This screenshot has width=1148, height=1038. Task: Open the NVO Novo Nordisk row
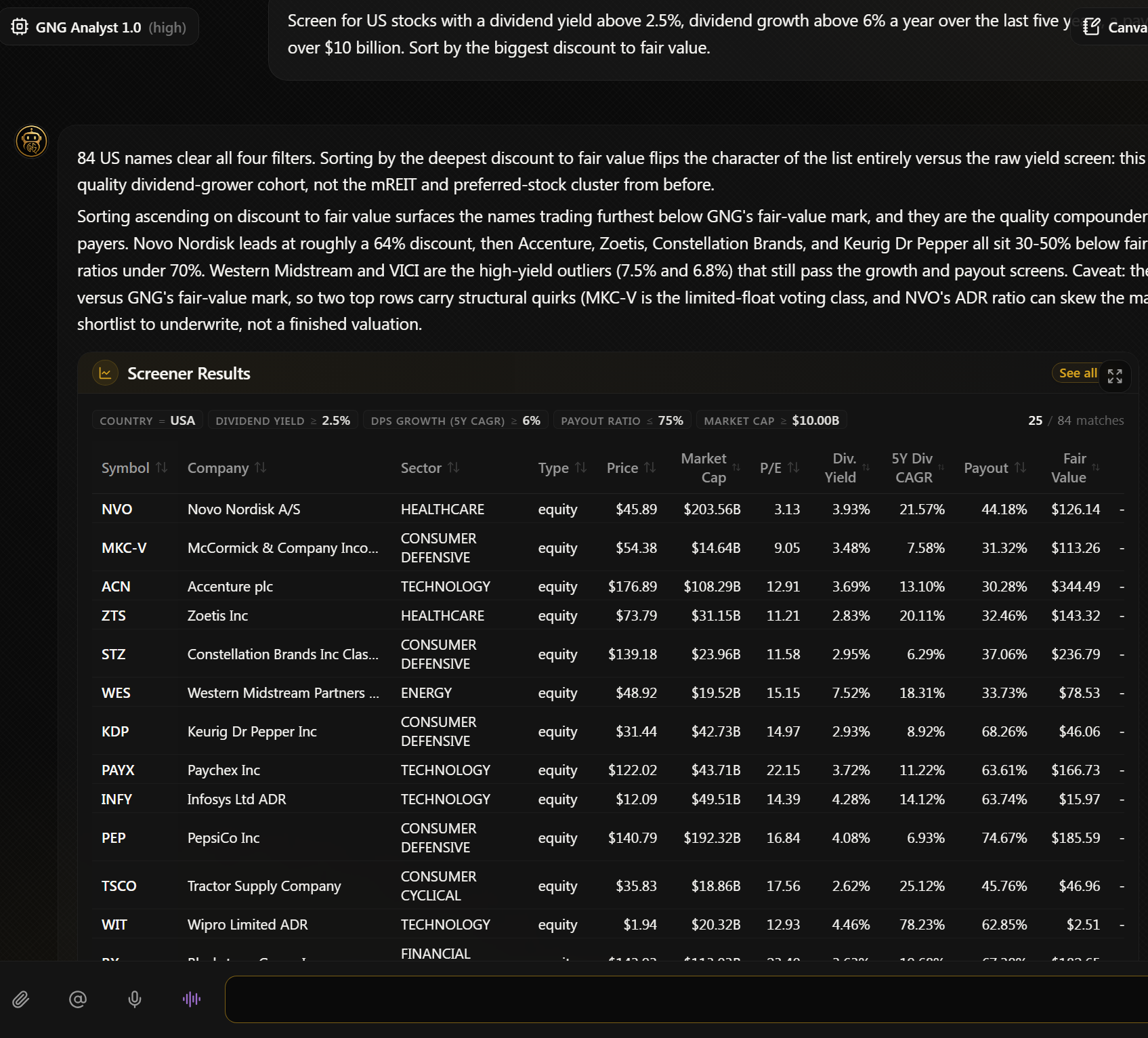pyautogui.click(x=608, y=510)
